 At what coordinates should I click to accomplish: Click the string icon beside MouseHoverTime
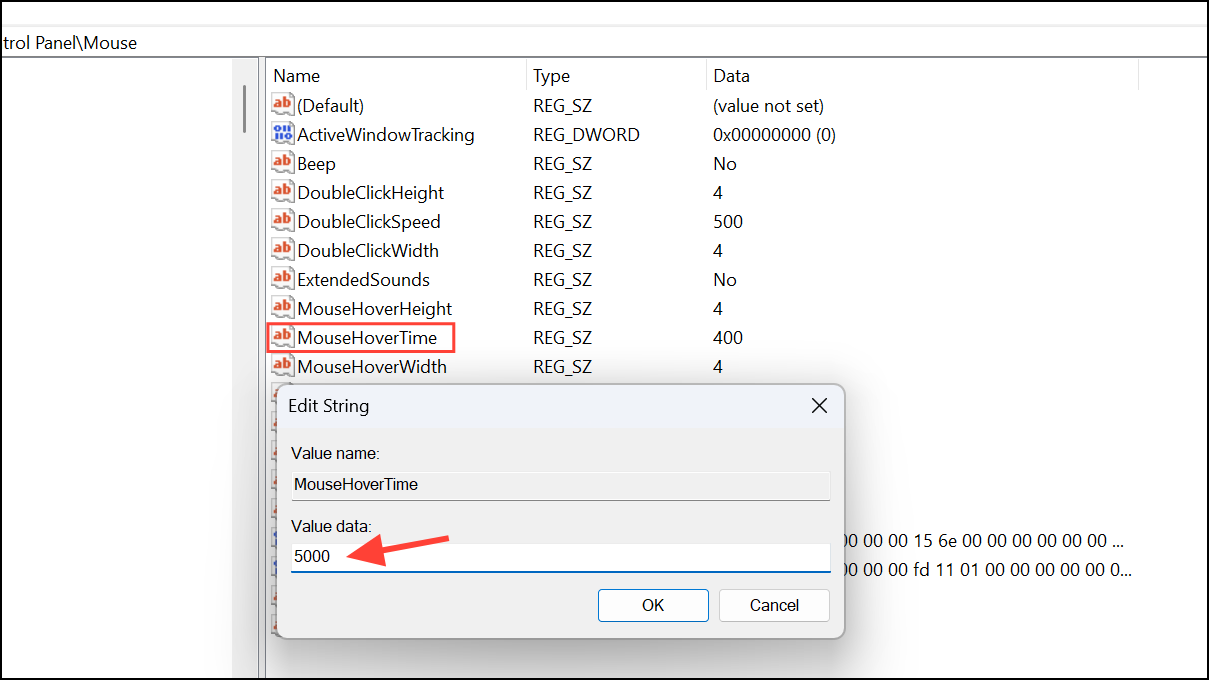(283, 338)
